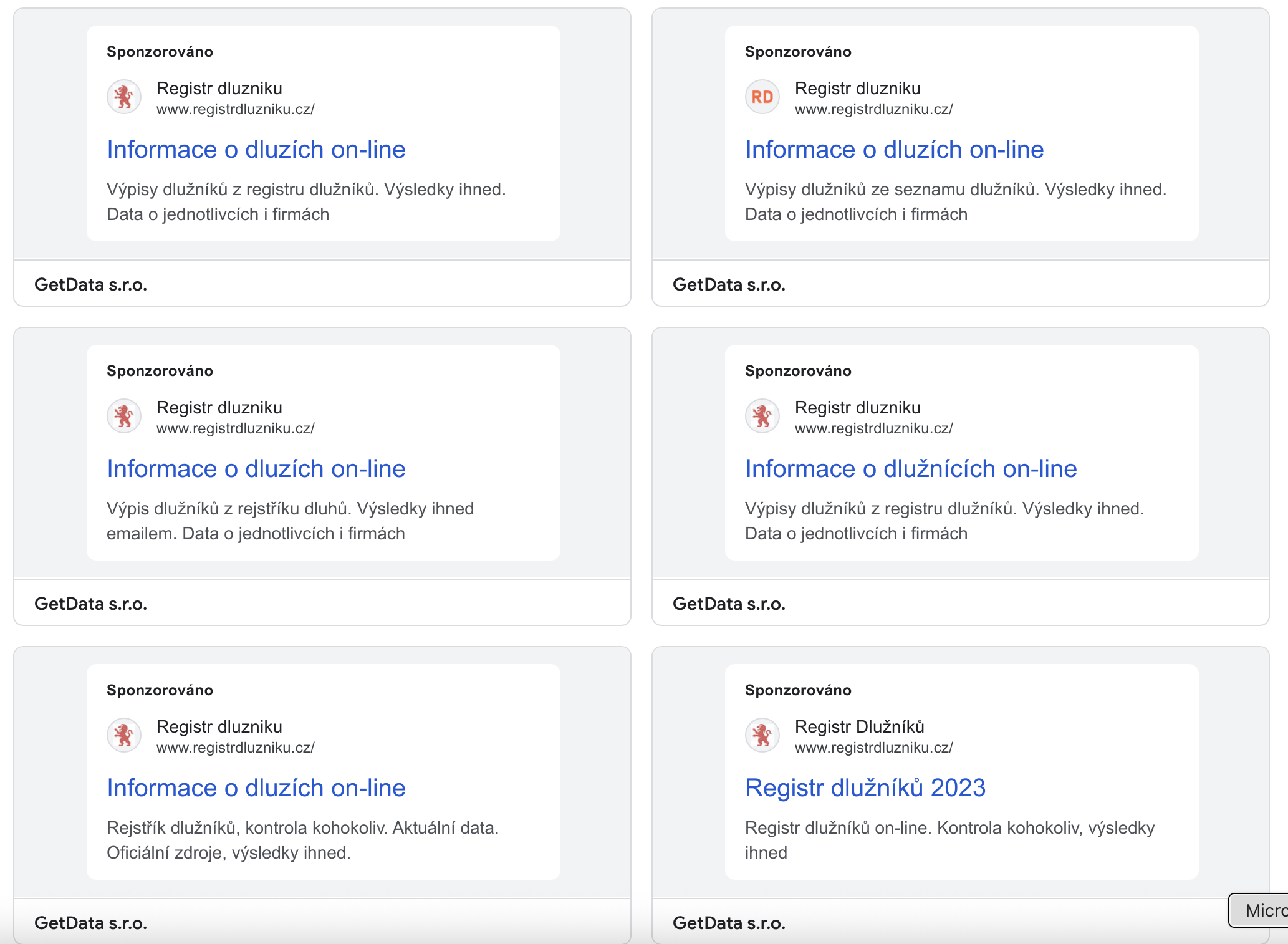
Task: Click 'GetData s.r.o.' under 'Registr dlužníků 2023' ad
Action: click(x=729, y=923)
